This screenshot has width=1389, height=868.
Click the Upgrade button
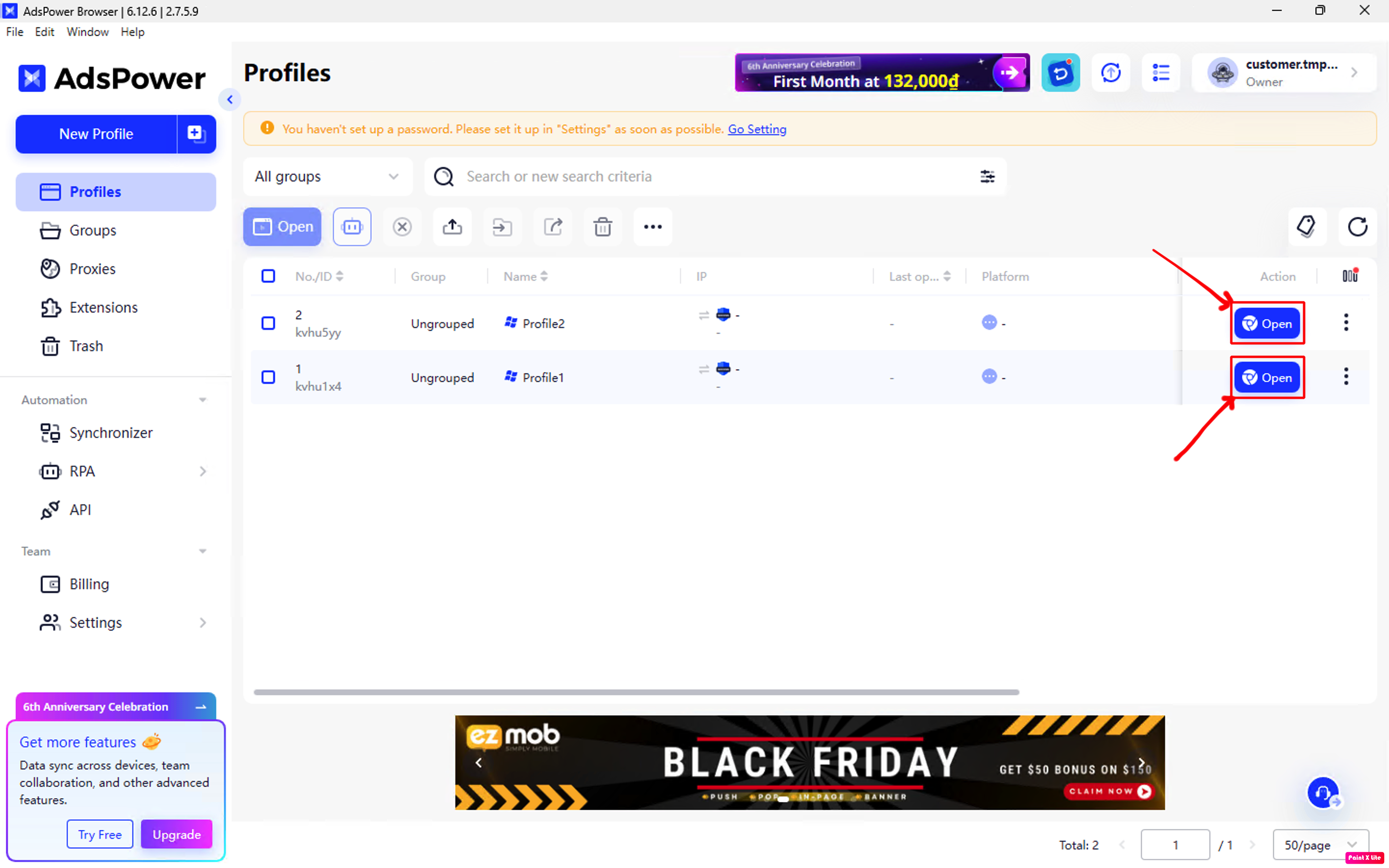click(176, 834)
